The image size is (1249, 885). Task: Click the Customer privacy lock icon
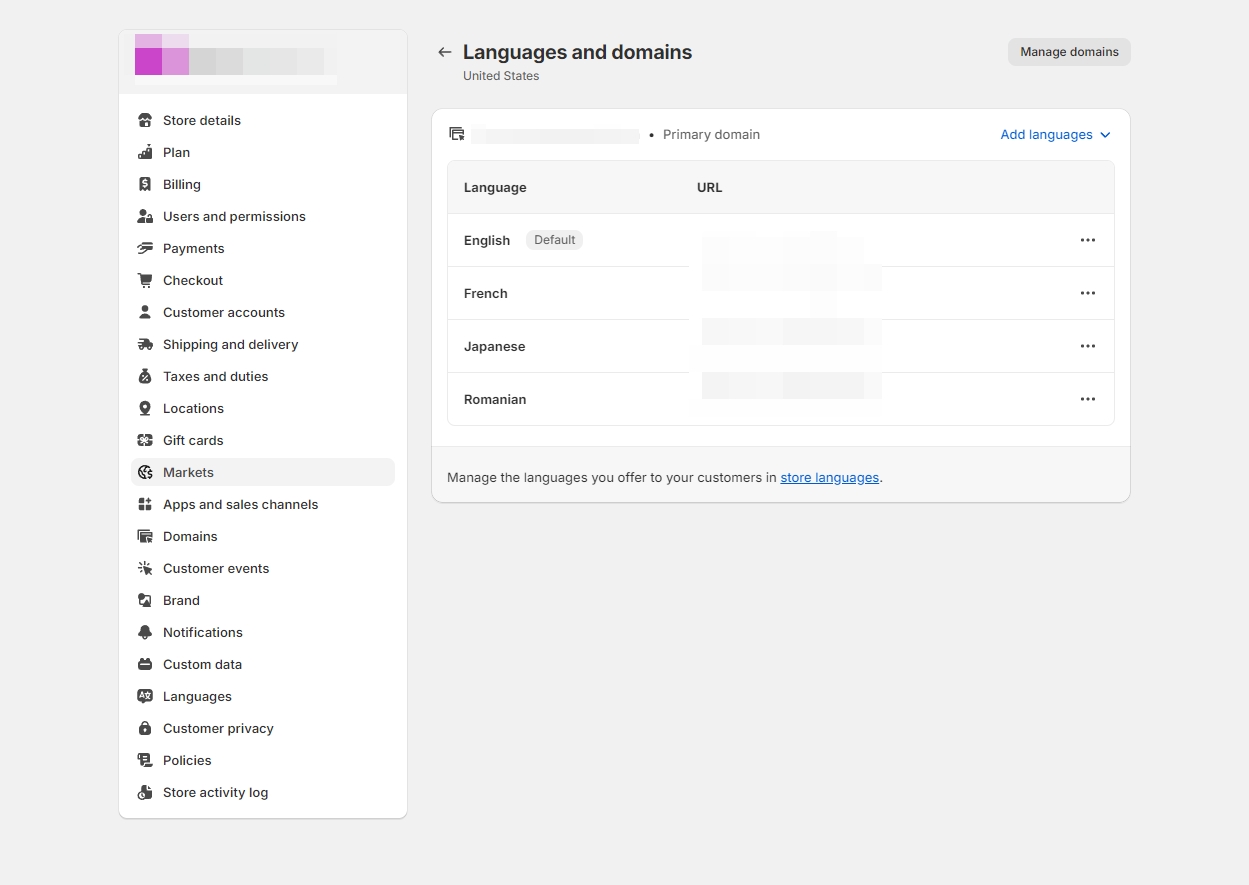tap(145, 728)
